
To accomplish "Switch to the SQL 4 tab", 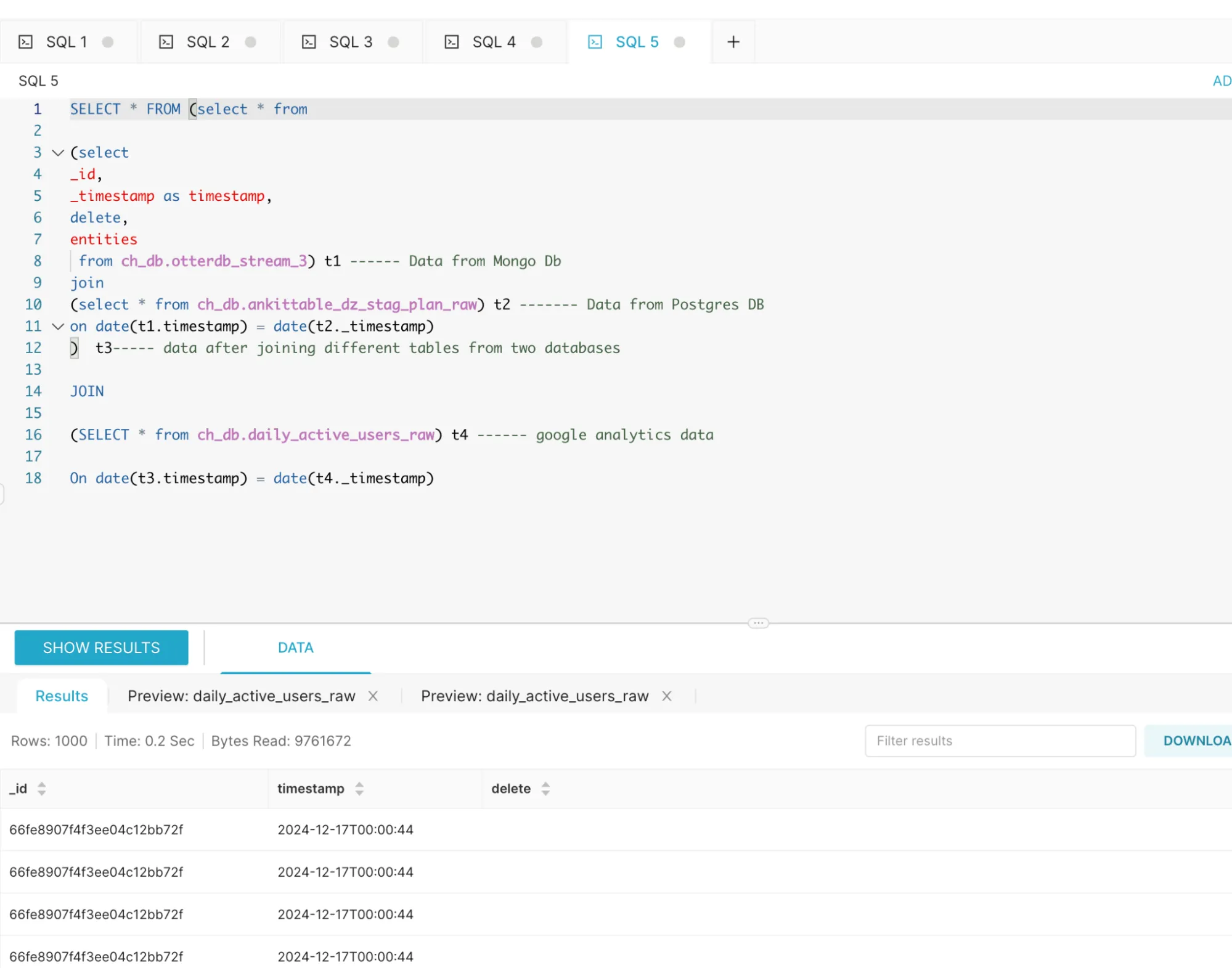I will [x=494, y=42].
